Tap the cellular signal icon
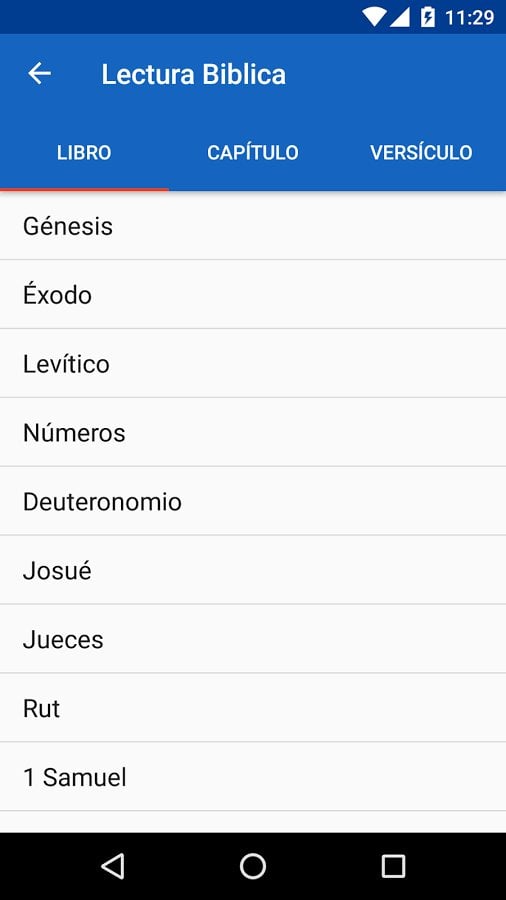This screenshot has width=506, height=900. click(399, 17)
